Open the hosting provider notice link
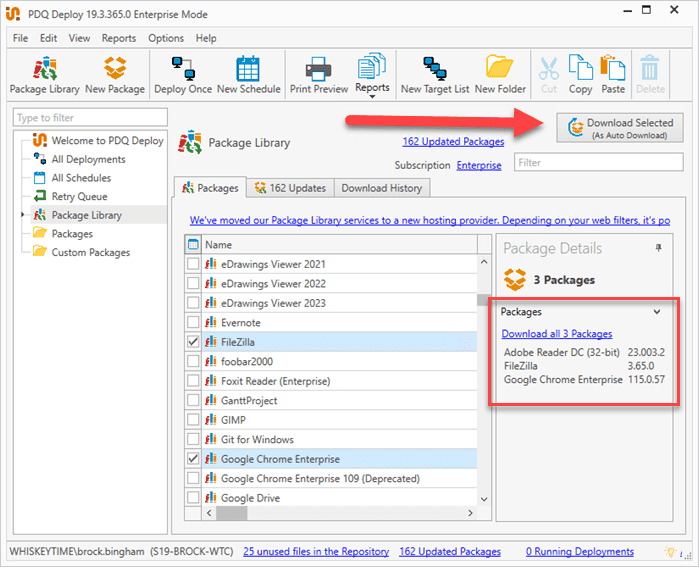Image resolution: width=699 pixels, height=567 pixels. [x=430, y=220]
